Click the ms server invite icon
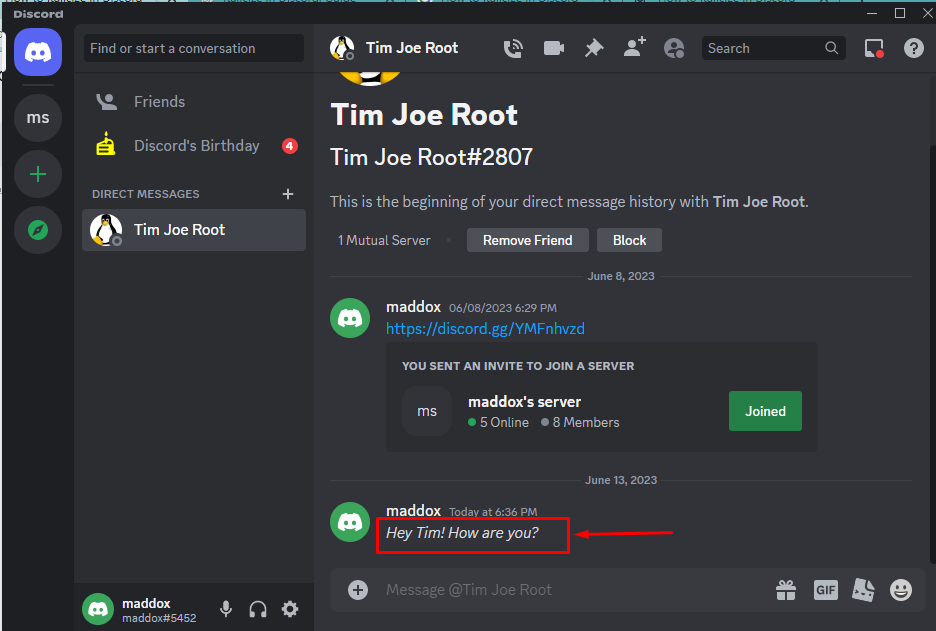Image resolution: width=936 pixels, height=631 pixels. tap(427, 411)
